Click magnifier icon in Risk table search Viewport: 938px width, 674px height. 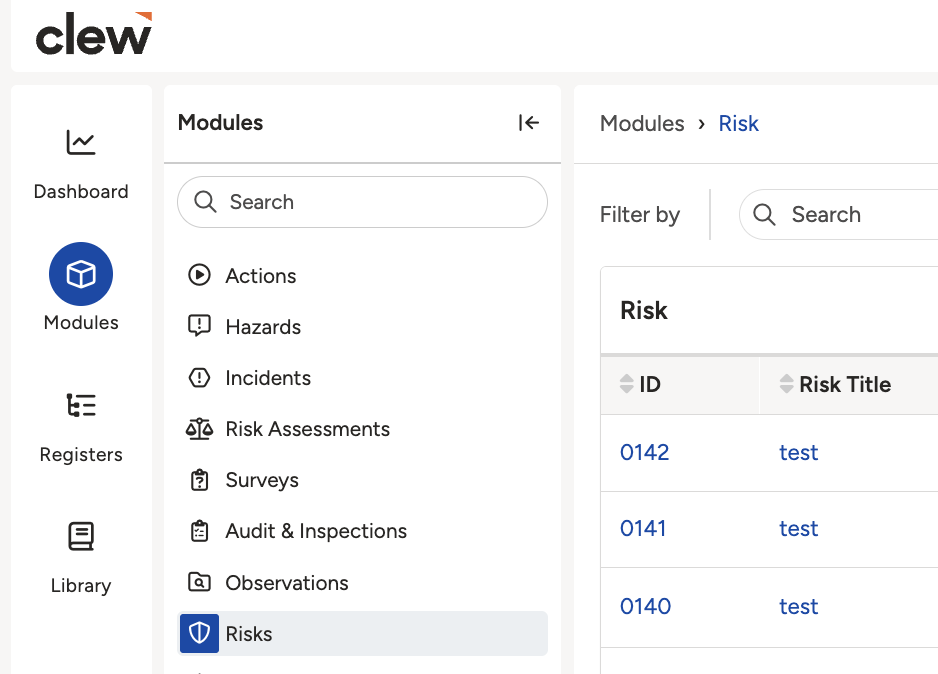pyautogui.click(x=764, y=214)
